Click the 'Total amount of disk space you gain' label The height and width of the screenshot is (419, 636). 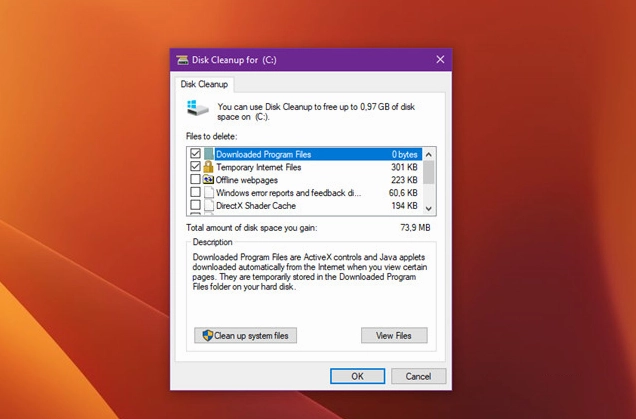[251, 228]
